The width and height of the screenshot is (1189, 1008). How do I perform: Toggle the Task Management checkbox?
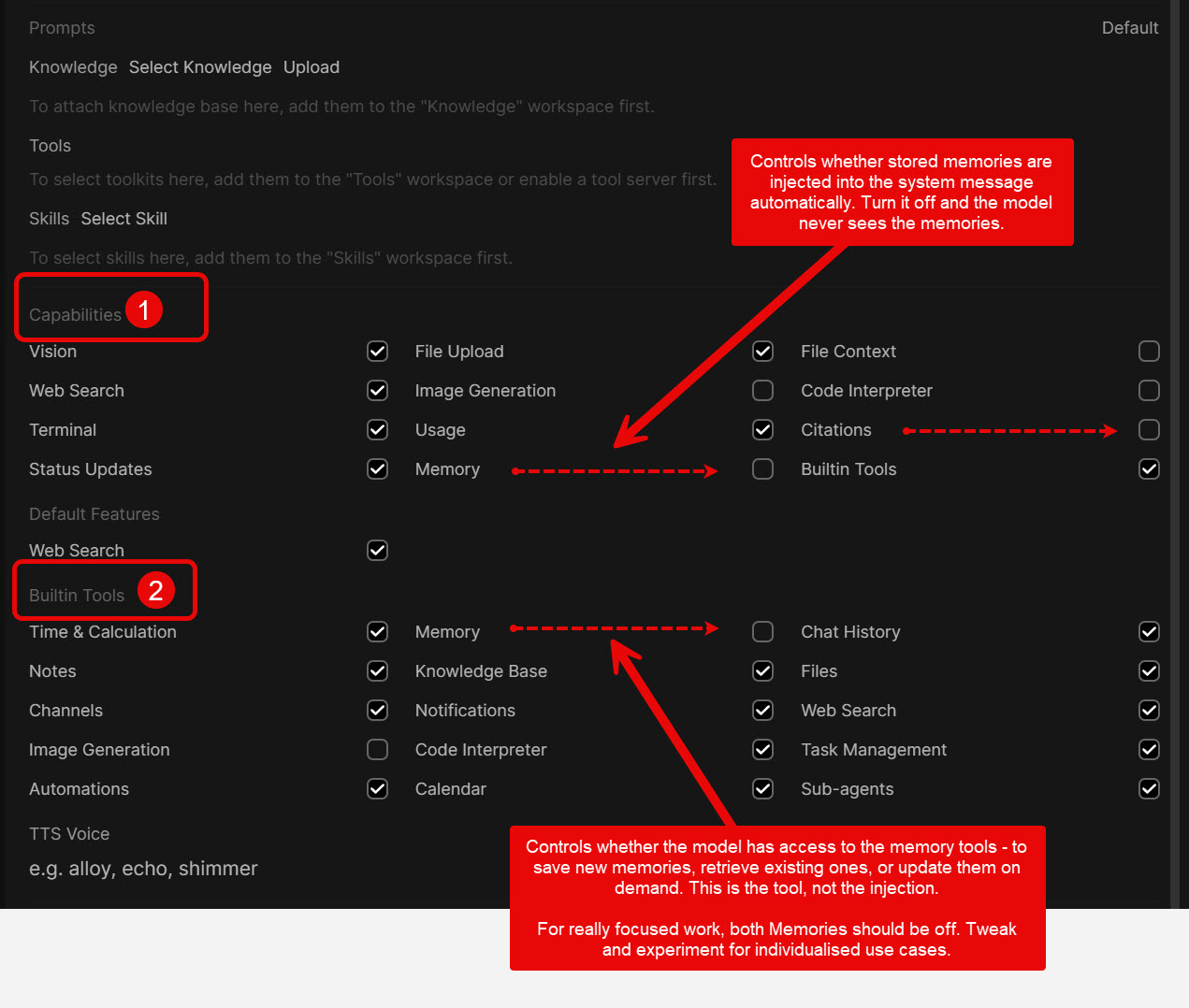pos(1149,750)
